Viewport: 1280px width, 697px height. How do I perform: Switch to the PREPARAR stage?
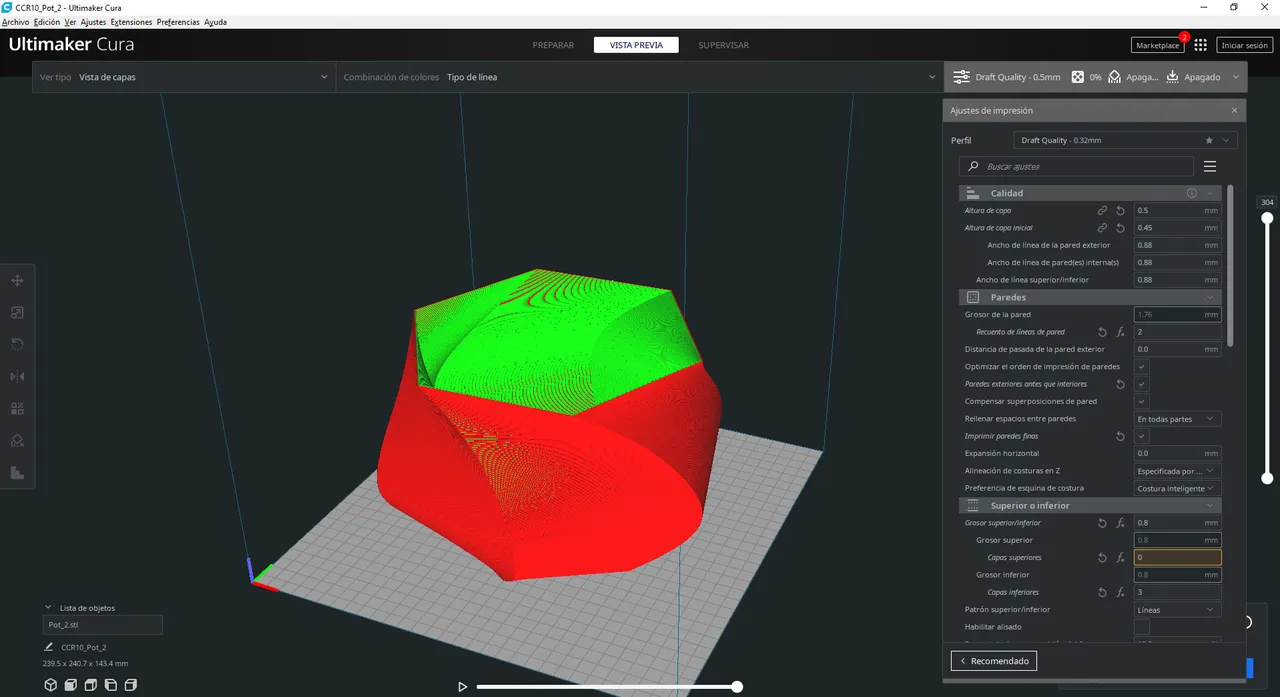pyautogui.click(x=553, y=45)
